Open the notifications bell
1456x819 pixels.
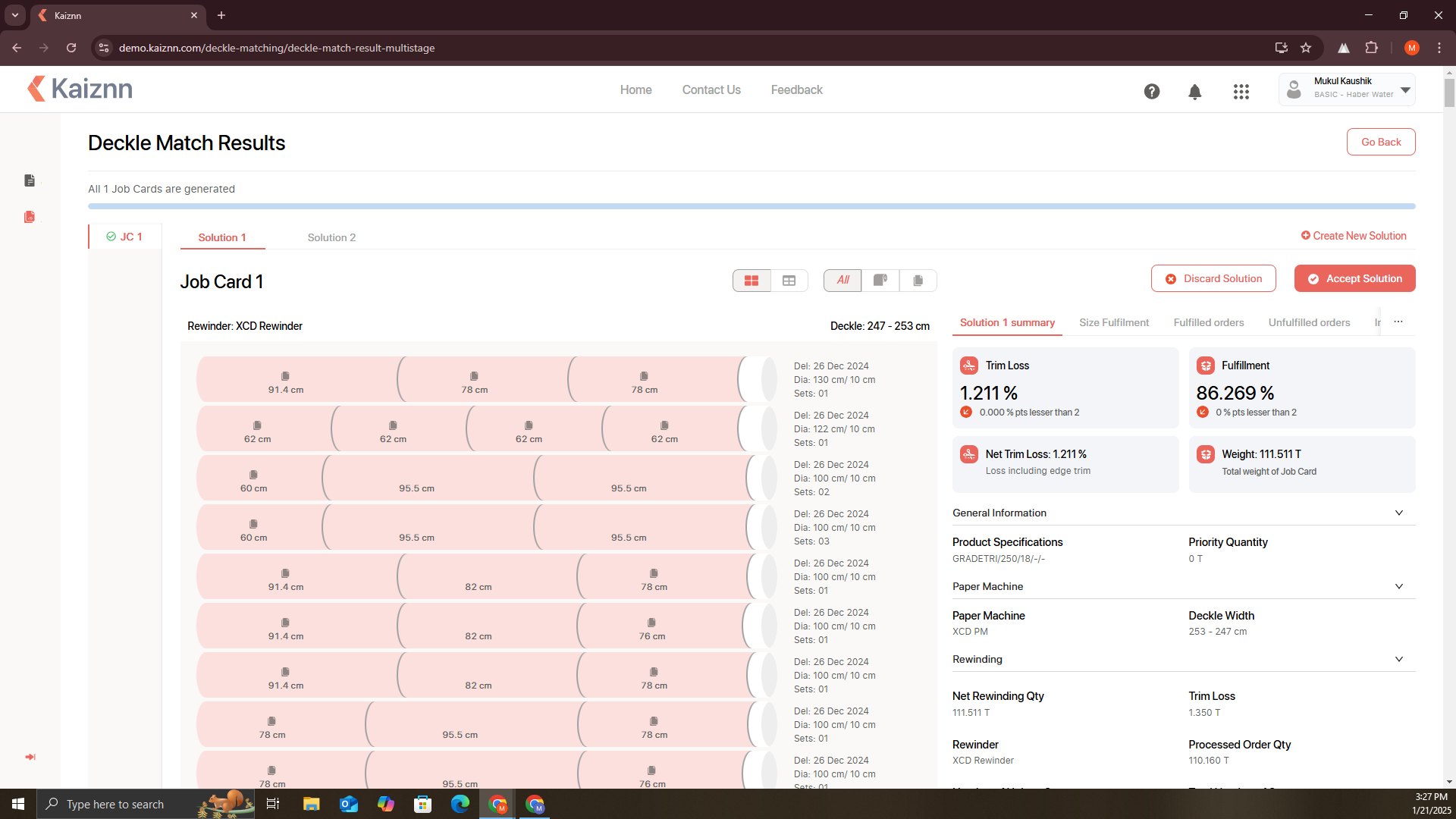click(x=1194, y=92)
